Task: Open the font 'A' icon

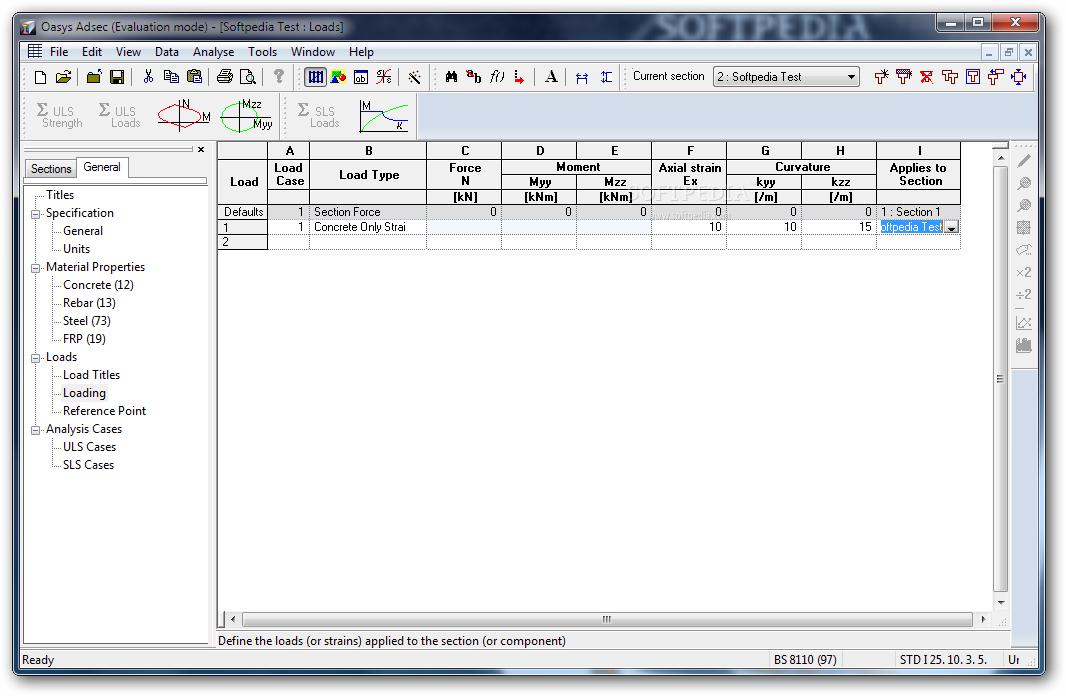Action: (551, 77)
